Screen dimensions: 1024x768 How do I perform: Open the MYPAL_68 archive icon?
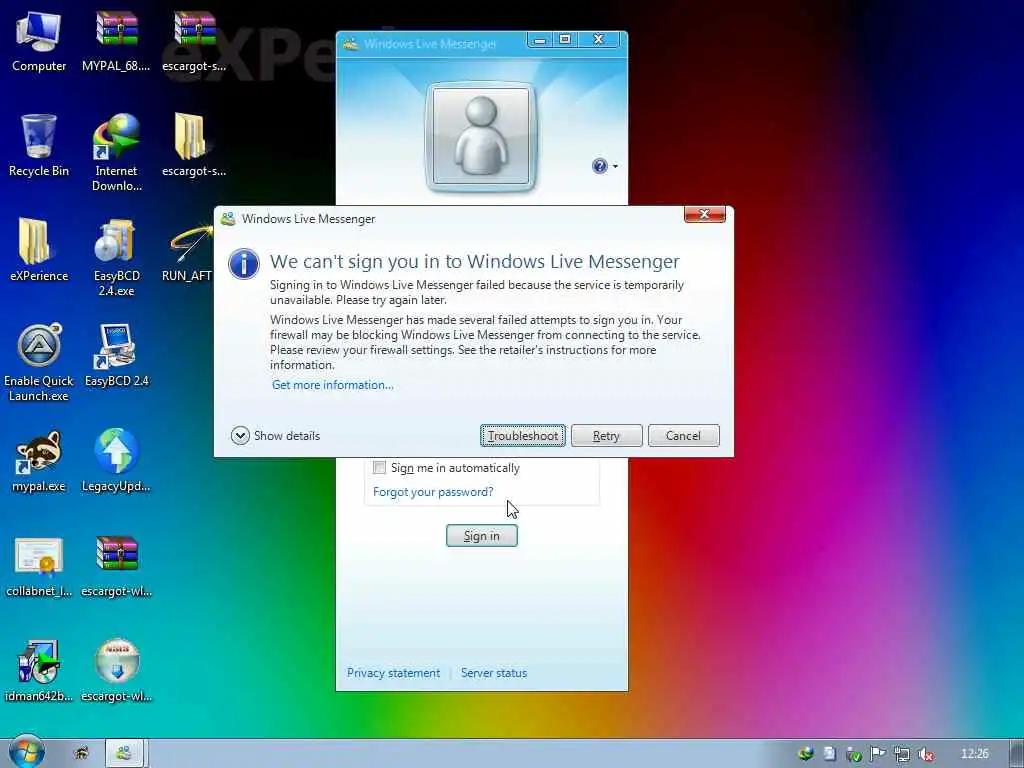tap(116, 42)
